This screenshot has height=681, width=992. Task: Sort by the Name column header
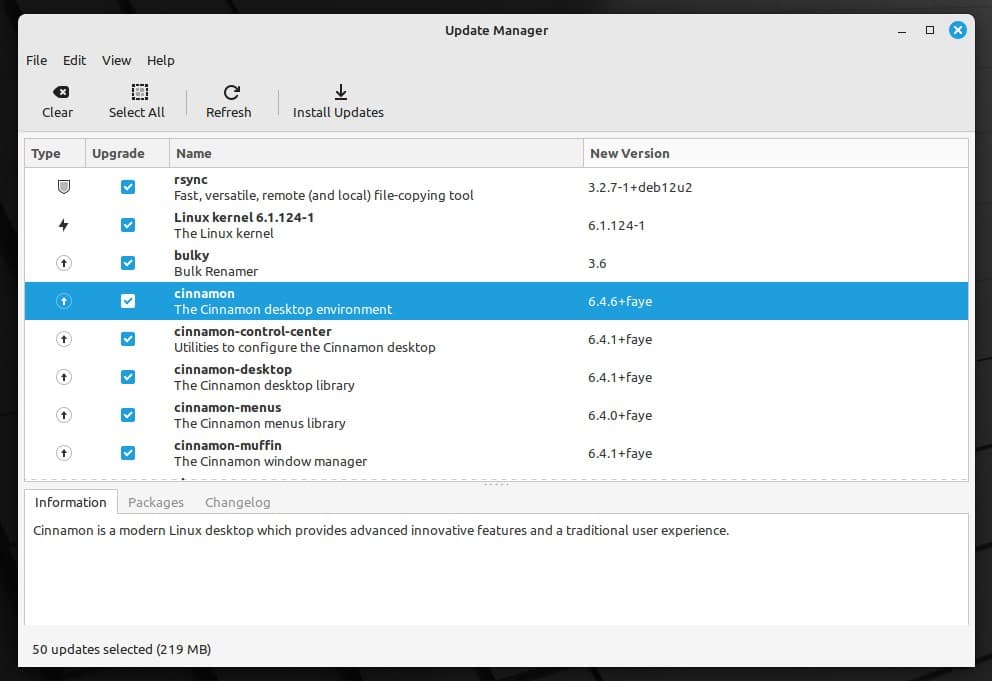pyautogui.click(x=376, y=153)
